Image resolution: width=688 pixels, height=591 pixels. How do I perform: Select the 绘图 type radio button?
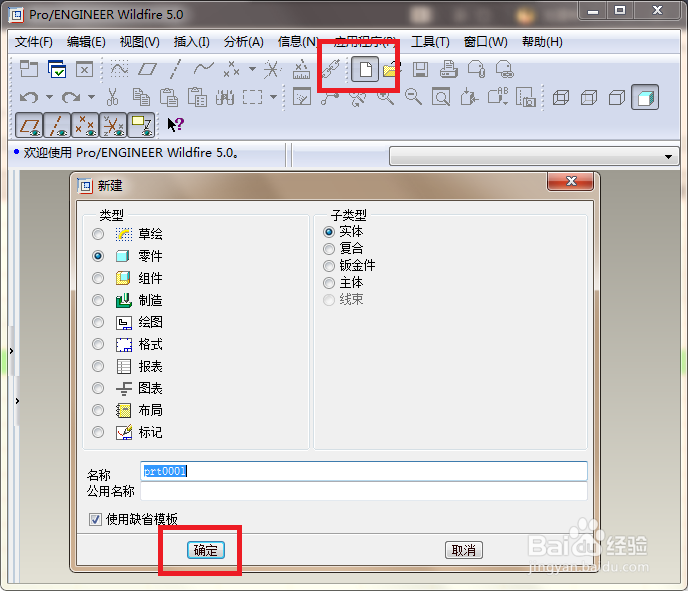(x=98, y=322)
